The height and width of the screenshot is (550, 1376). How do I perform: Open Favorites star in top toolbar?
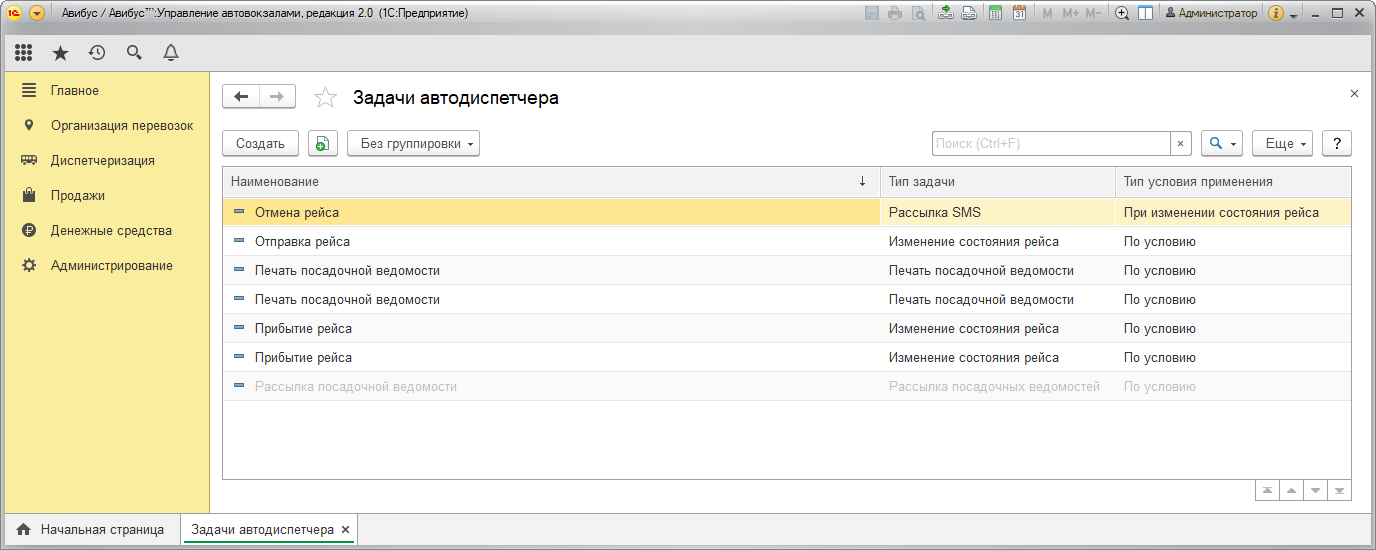point(61,53)
